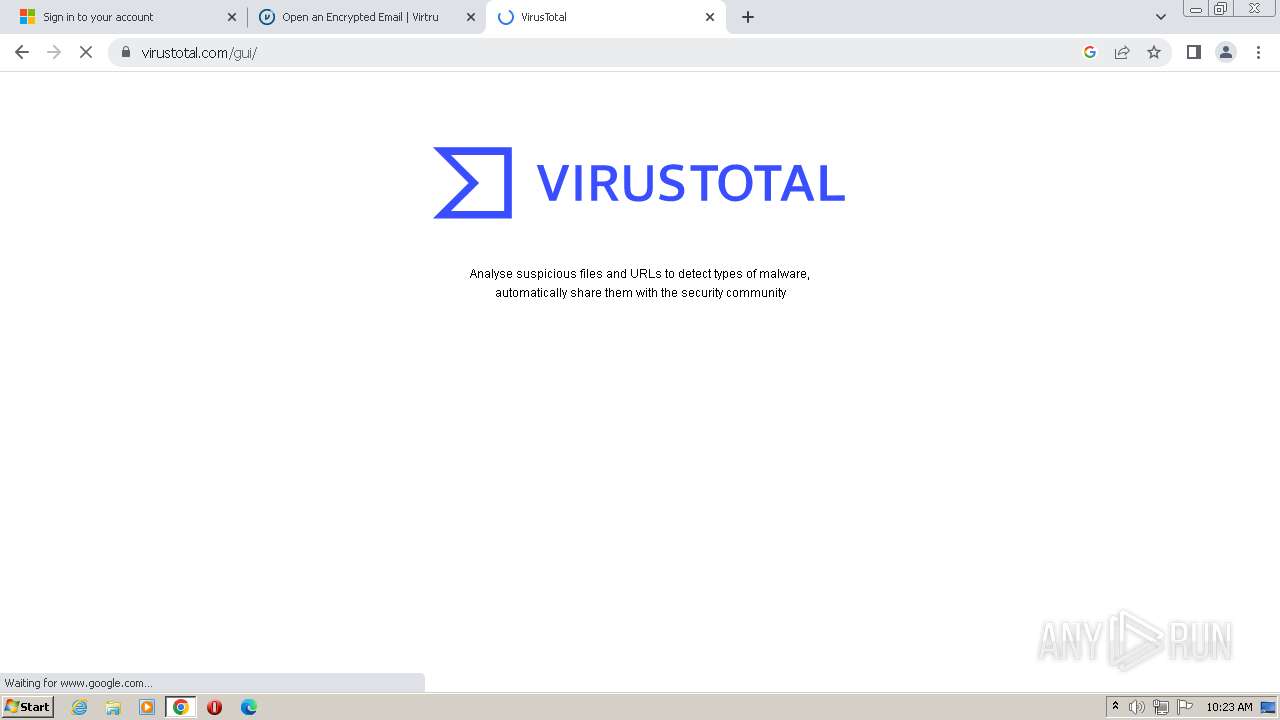Open the Chrome three-dot menu
Screen dimensions: 1280x720
click(1258, 52)
